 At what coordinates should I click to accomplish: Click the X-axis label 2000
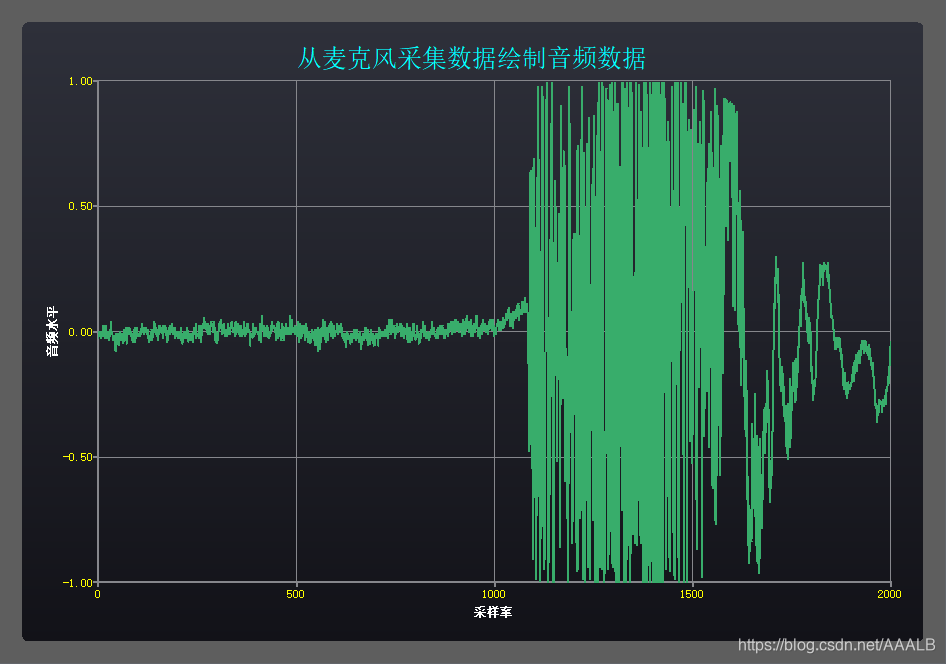[x=889, y=595]
